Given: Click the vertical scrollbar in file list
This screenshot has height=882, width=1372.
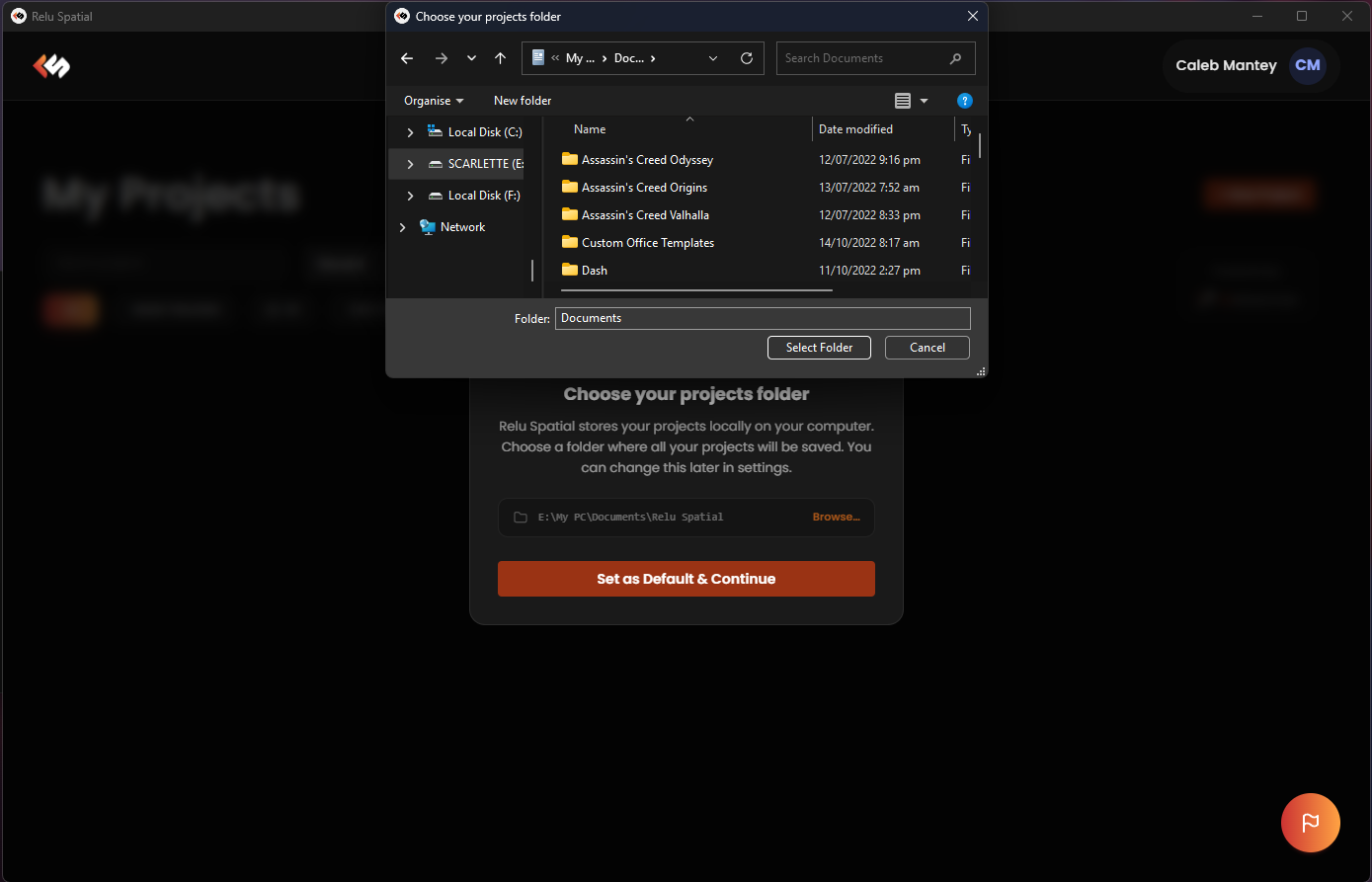Looking at the screenshot, I should [x=980, y=145].
